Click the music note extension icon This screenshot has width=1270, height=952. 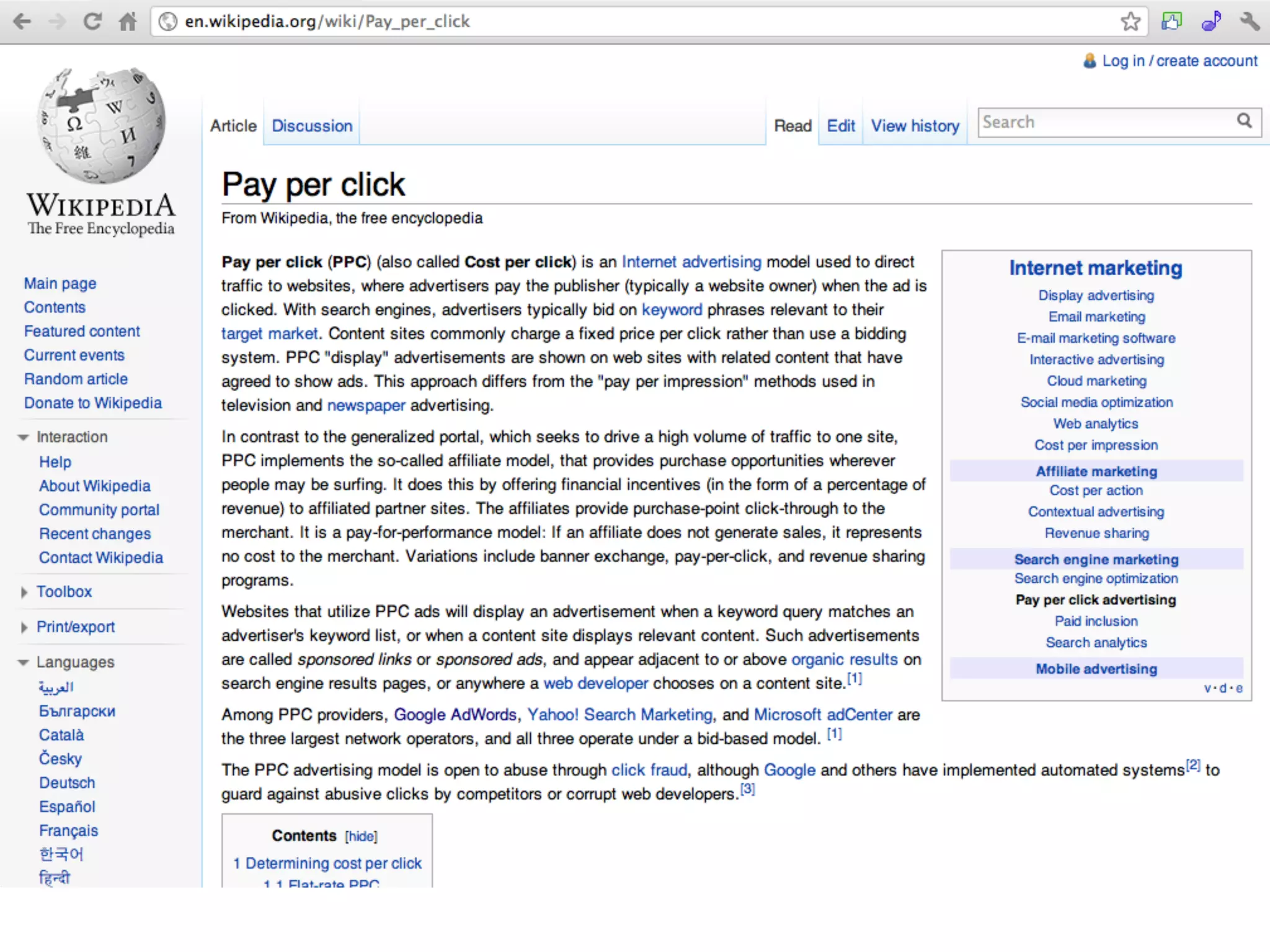tap(1210, 22)
